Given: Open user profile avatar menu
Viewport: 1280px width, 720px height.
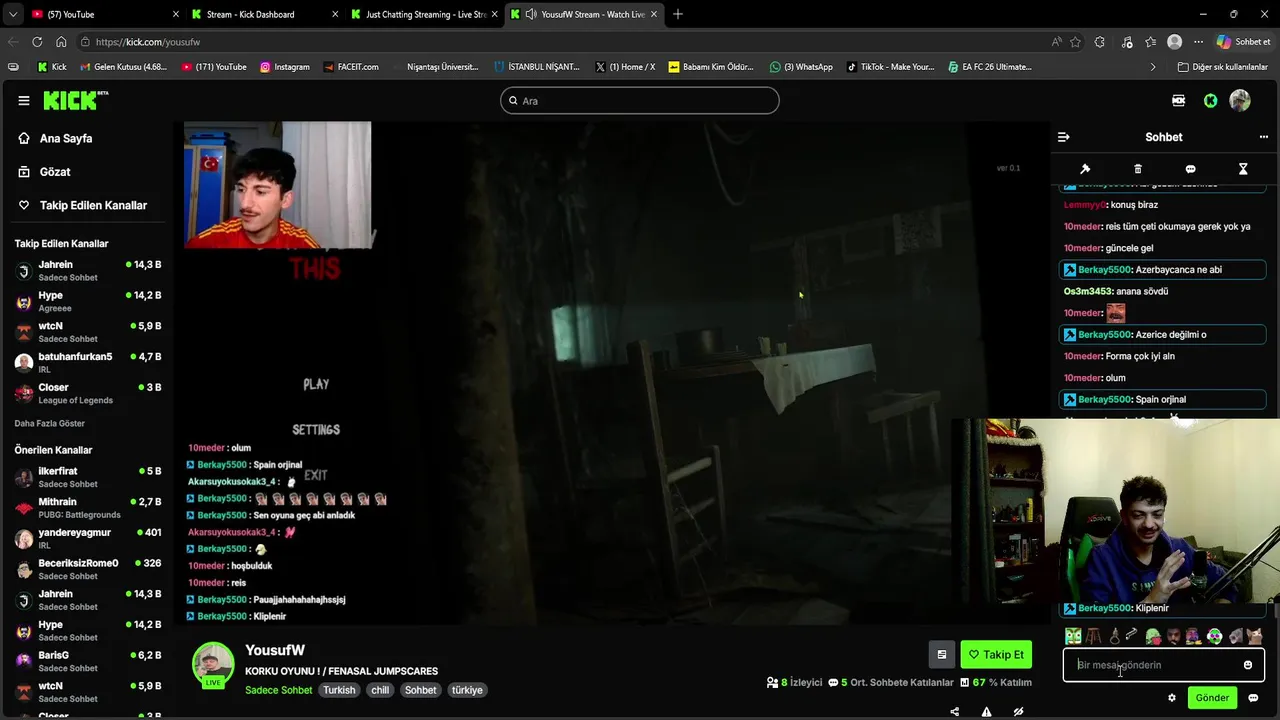Looking at the screenshot, I should [1240, 100].
